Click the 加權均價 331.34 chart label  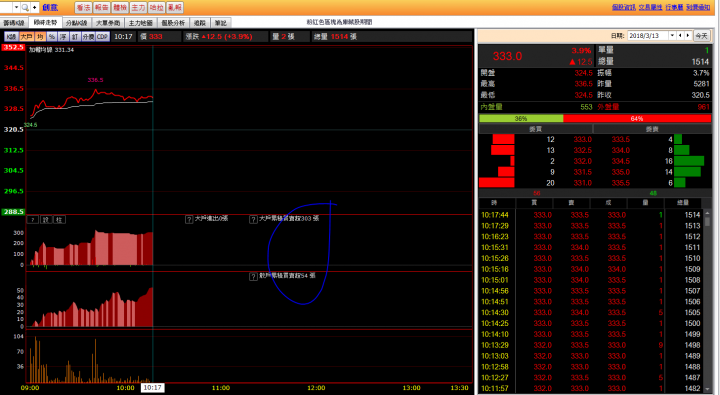point(51,50)
